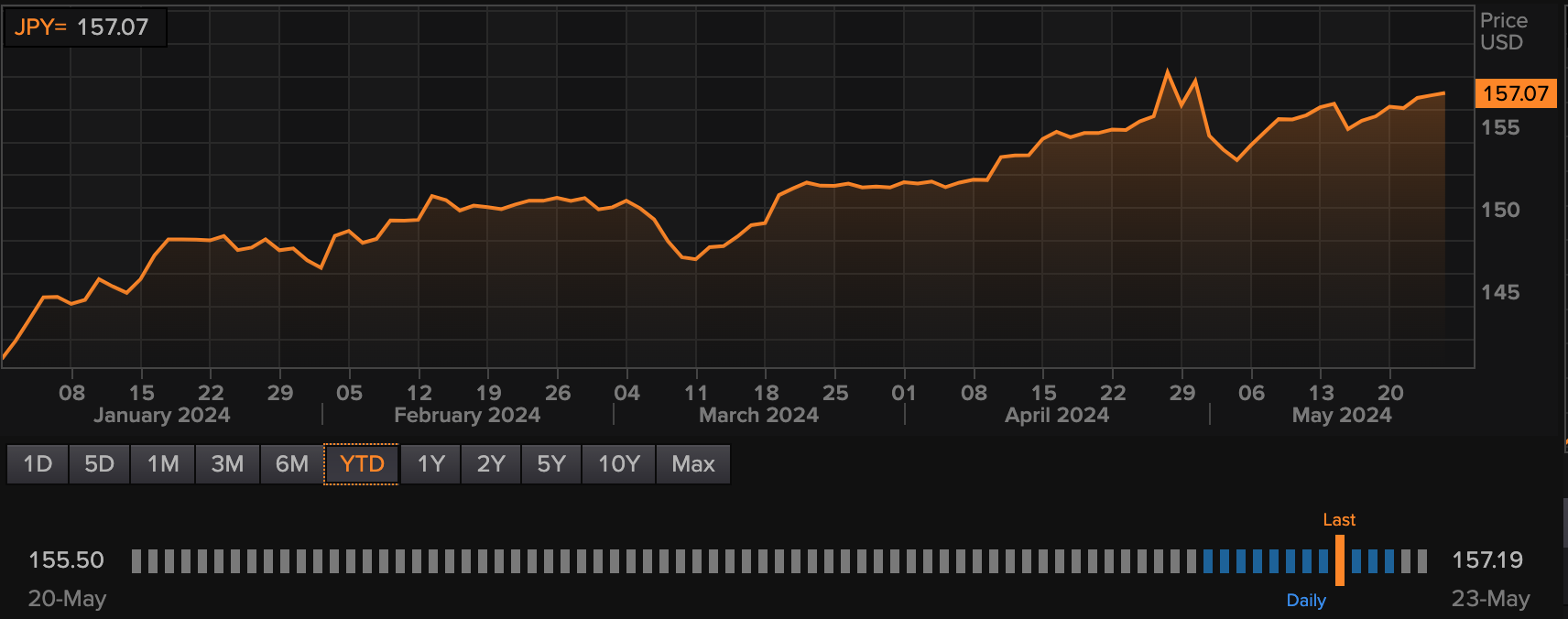The width and height of the screenshot is (1568, 619).
Task: Switch chart to 5D range
Action: 99,464
